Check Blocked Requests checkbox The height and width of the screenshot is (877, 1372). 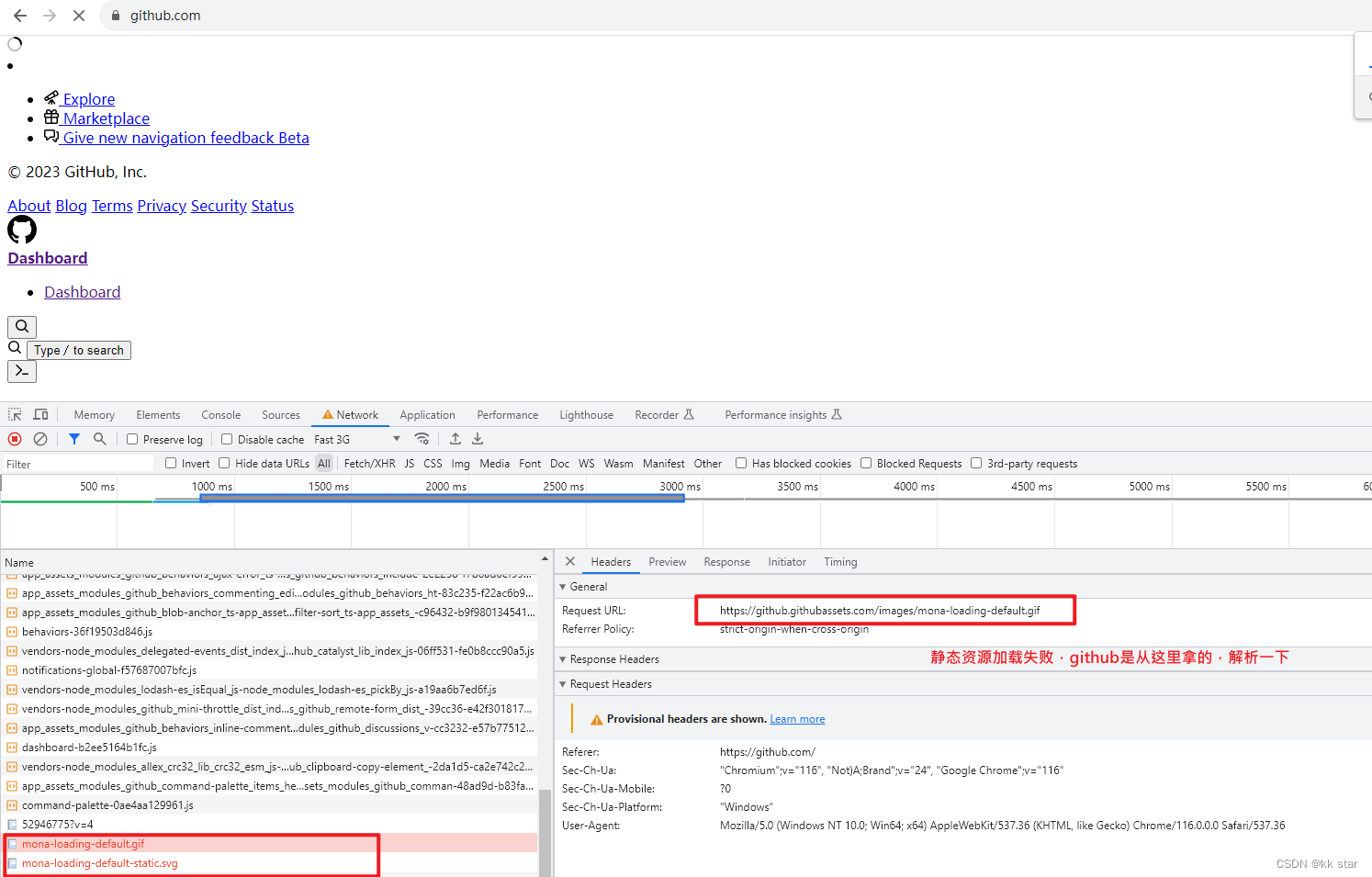pos(866,463)
